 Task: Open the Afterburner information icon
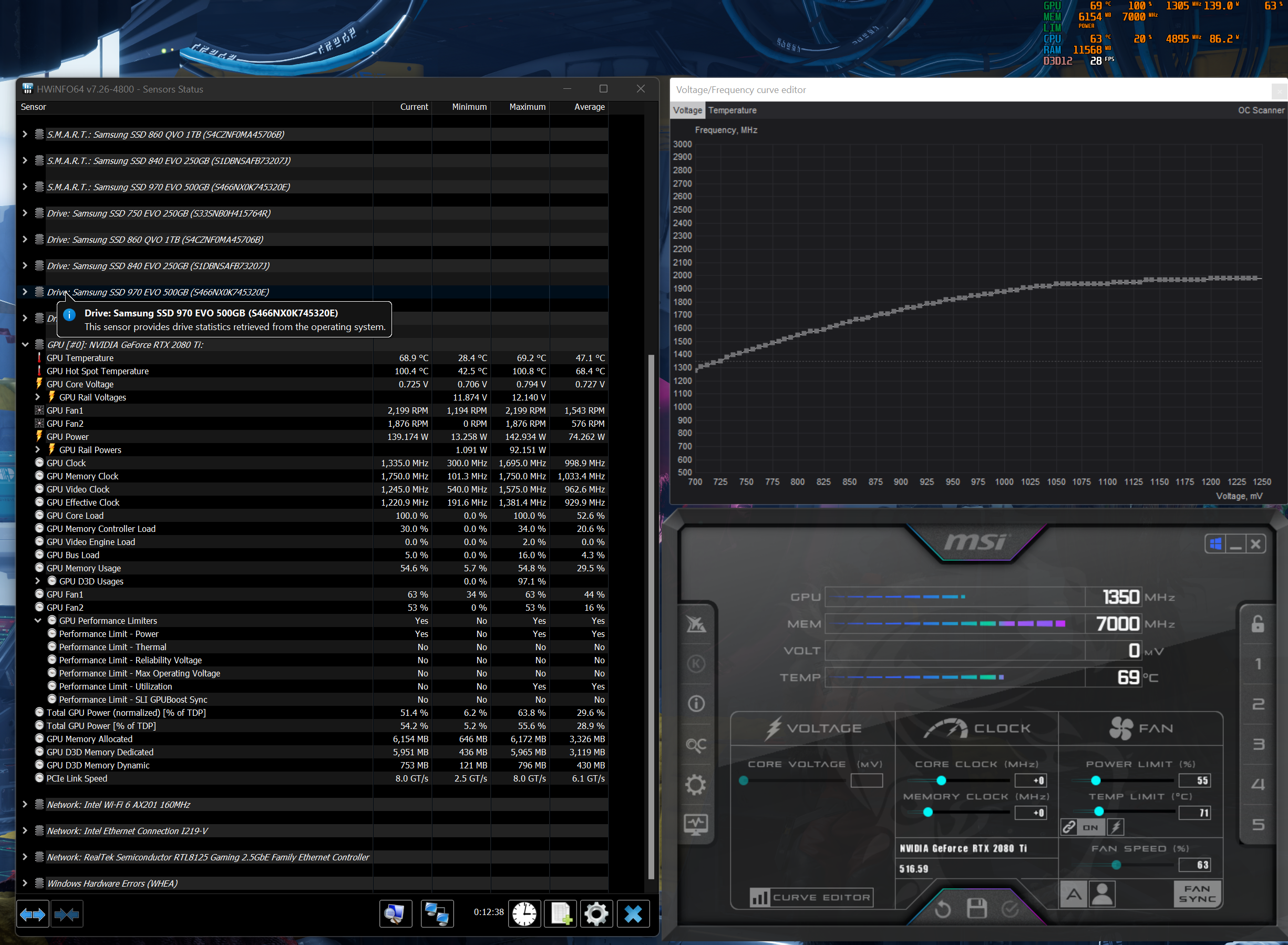tap(695, 704)
